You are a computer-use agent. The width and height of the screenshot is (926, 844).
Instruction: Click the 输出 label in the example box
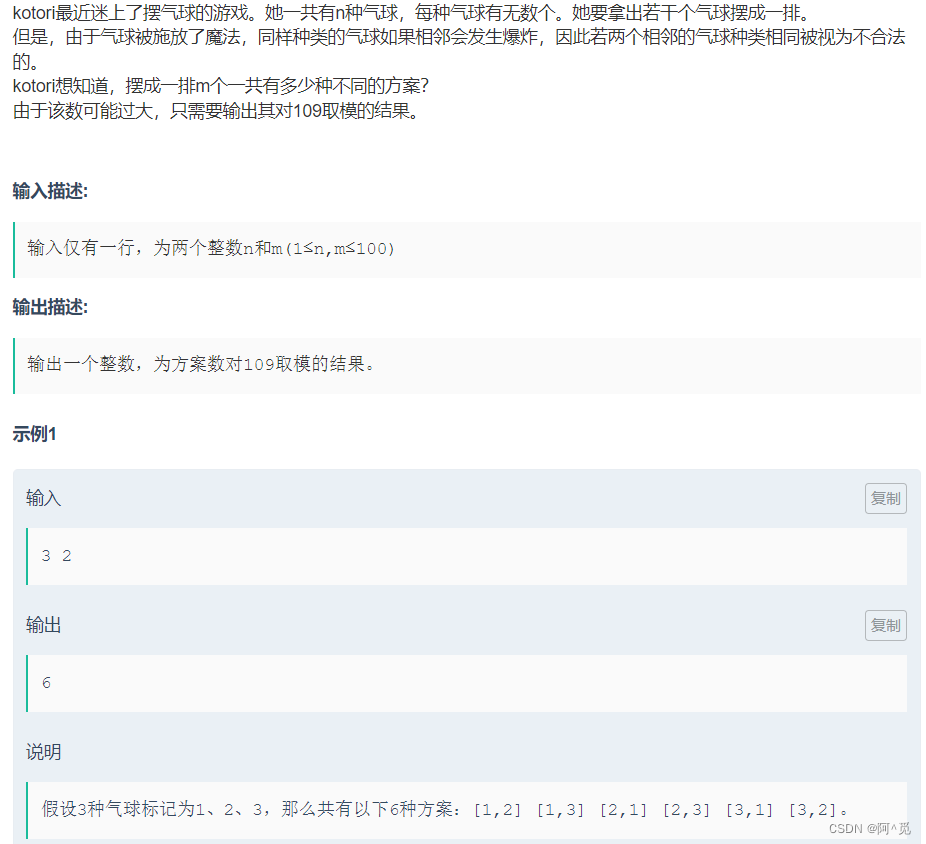(44, 625)
